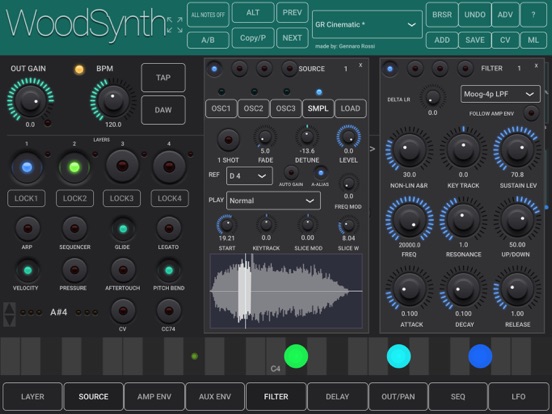Toggle the PRESSURE button
This screenshot has width=552, height=414.
[x=74, y=270]
